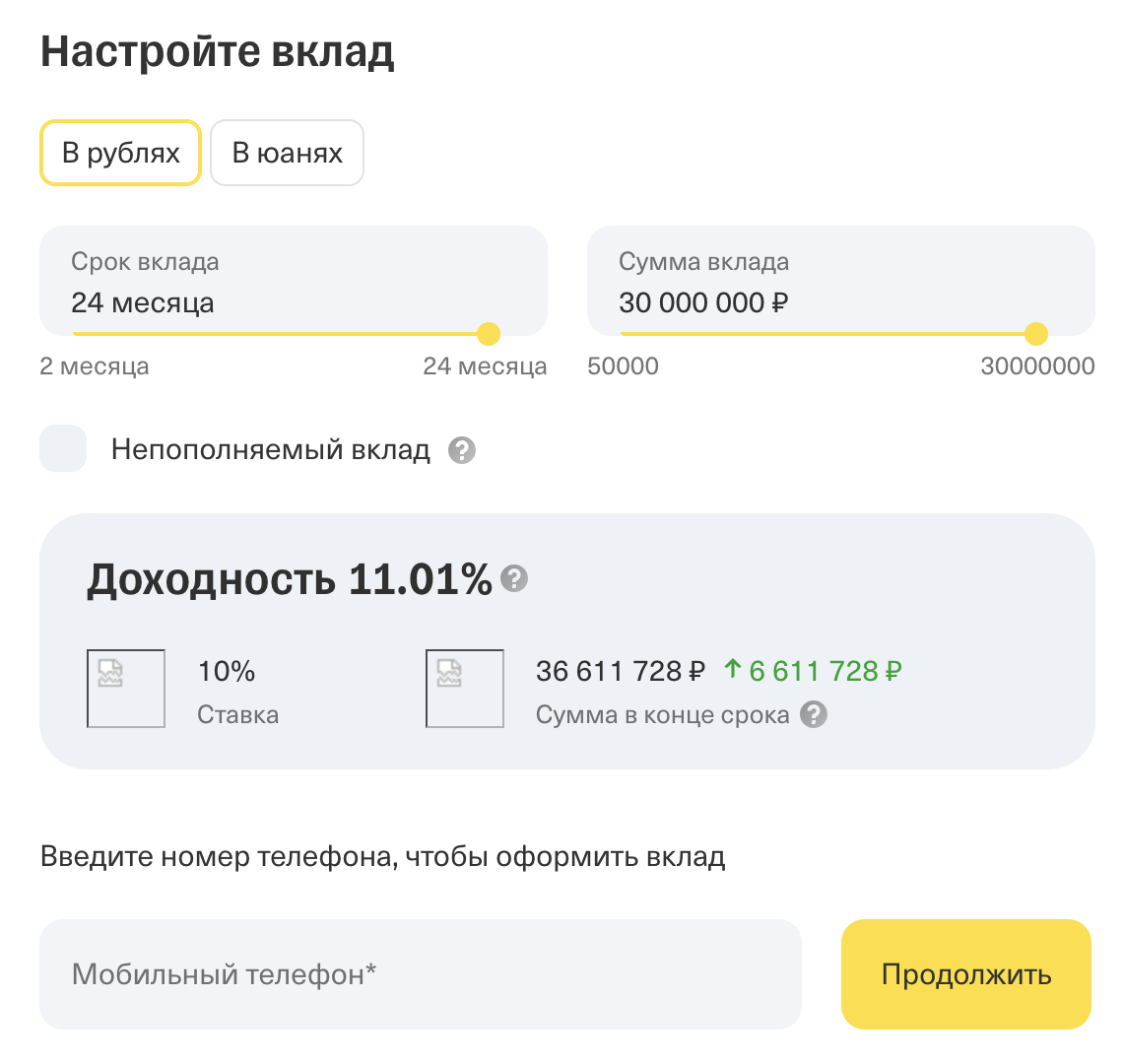Tick the Непополняемый вклад checkbox
Screen dimensions: 1123x1064
click(63, 449)
